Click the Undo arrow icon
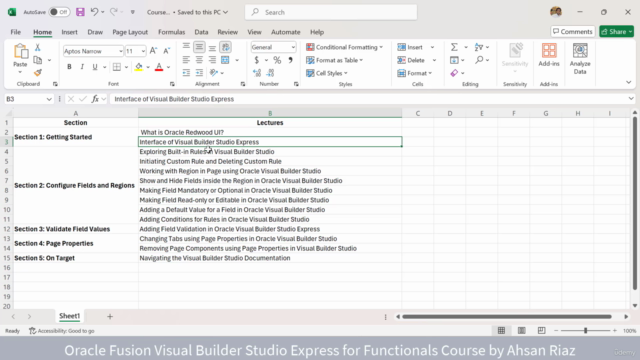Image resolution: width=640 pixels, height=360 pixels. 94,12
